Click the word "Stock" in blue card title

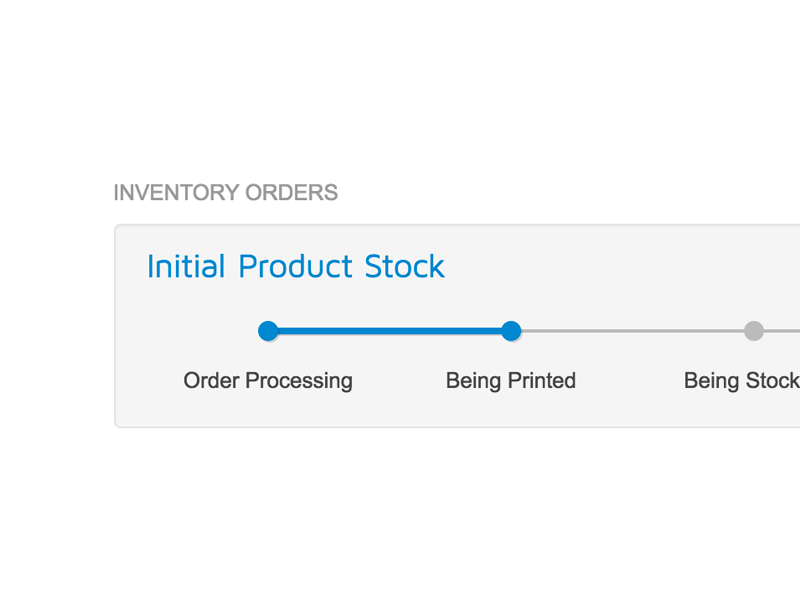(x=404, y=267)
